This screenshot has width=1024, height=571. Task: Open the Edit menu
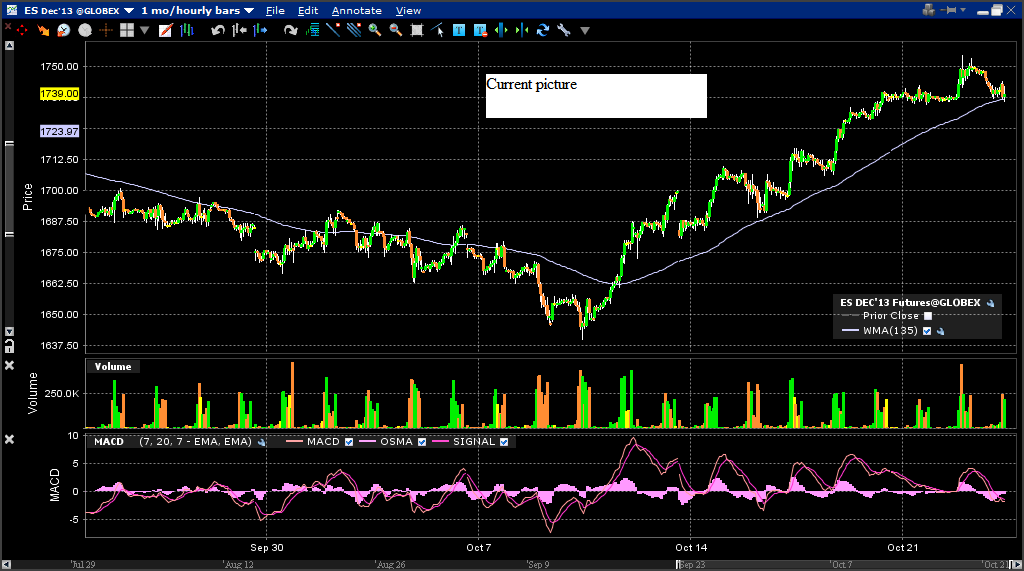[308, 10]
